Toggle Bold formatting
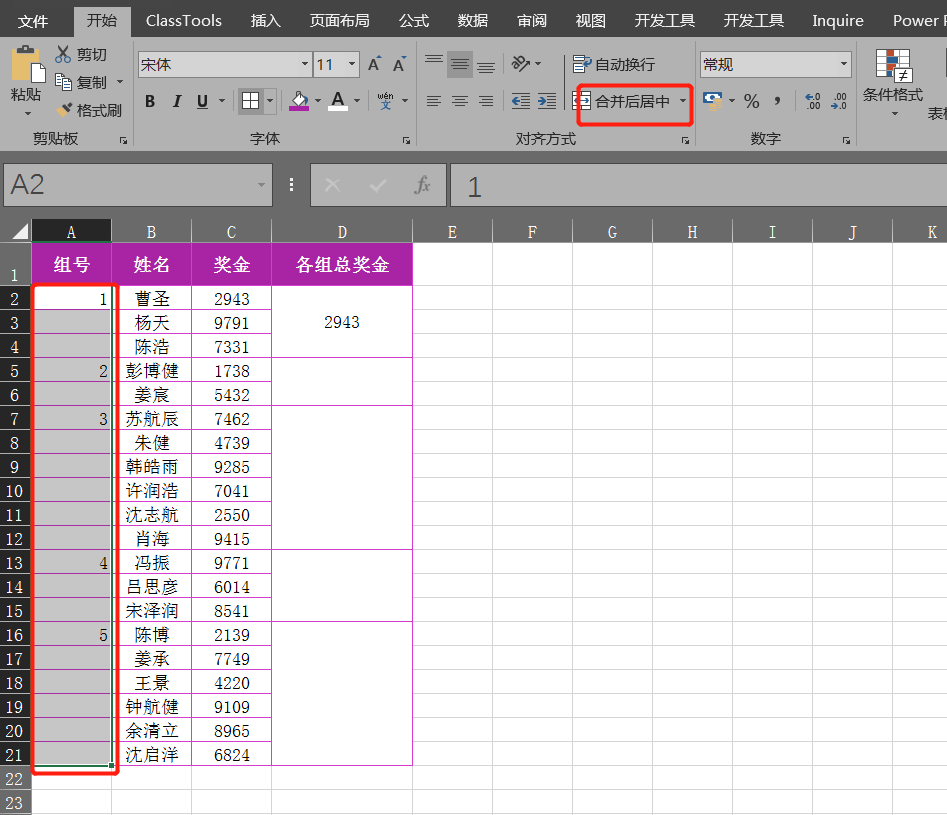Image resolution: width=947 pixels, height=815 pixels. point(150,101)
